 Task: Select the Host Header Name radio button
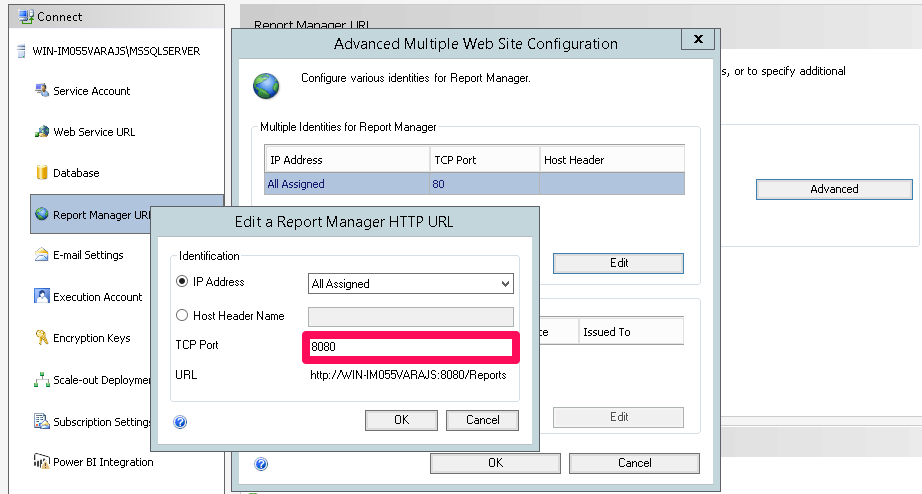click(182, 315)
